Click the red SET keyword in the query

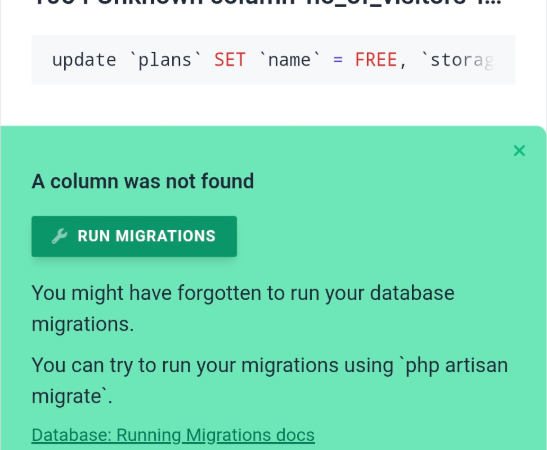[x=230, y=60]
